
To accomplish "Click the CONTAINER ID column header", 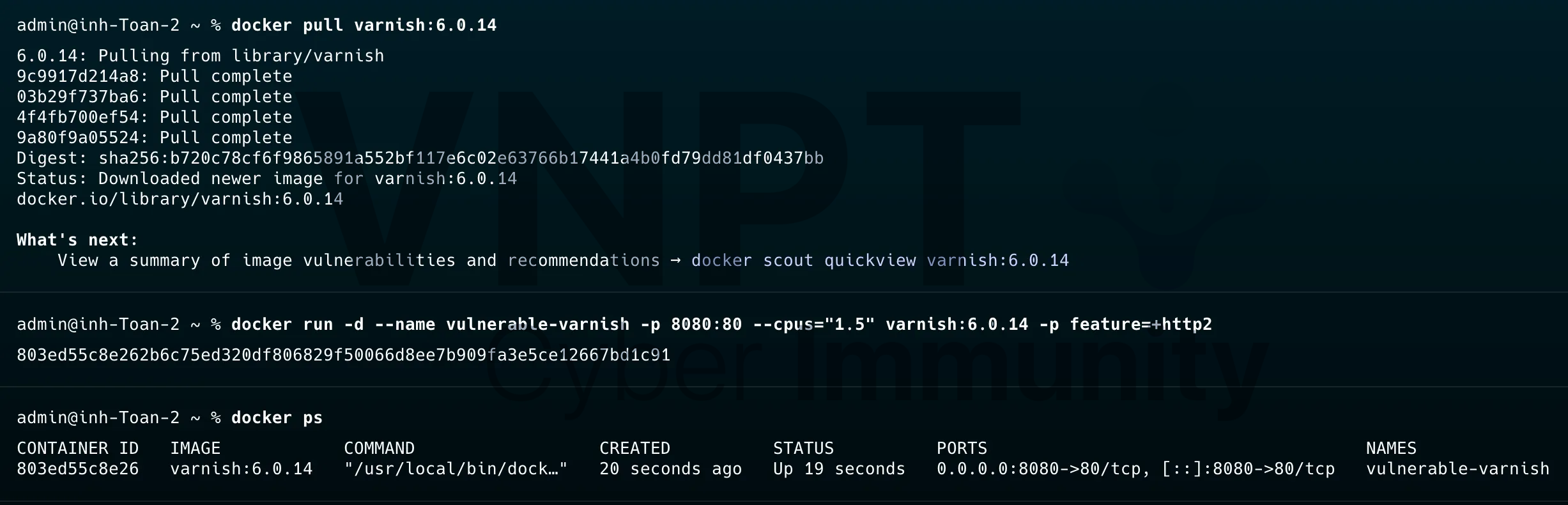I will [x=77, y=448].
